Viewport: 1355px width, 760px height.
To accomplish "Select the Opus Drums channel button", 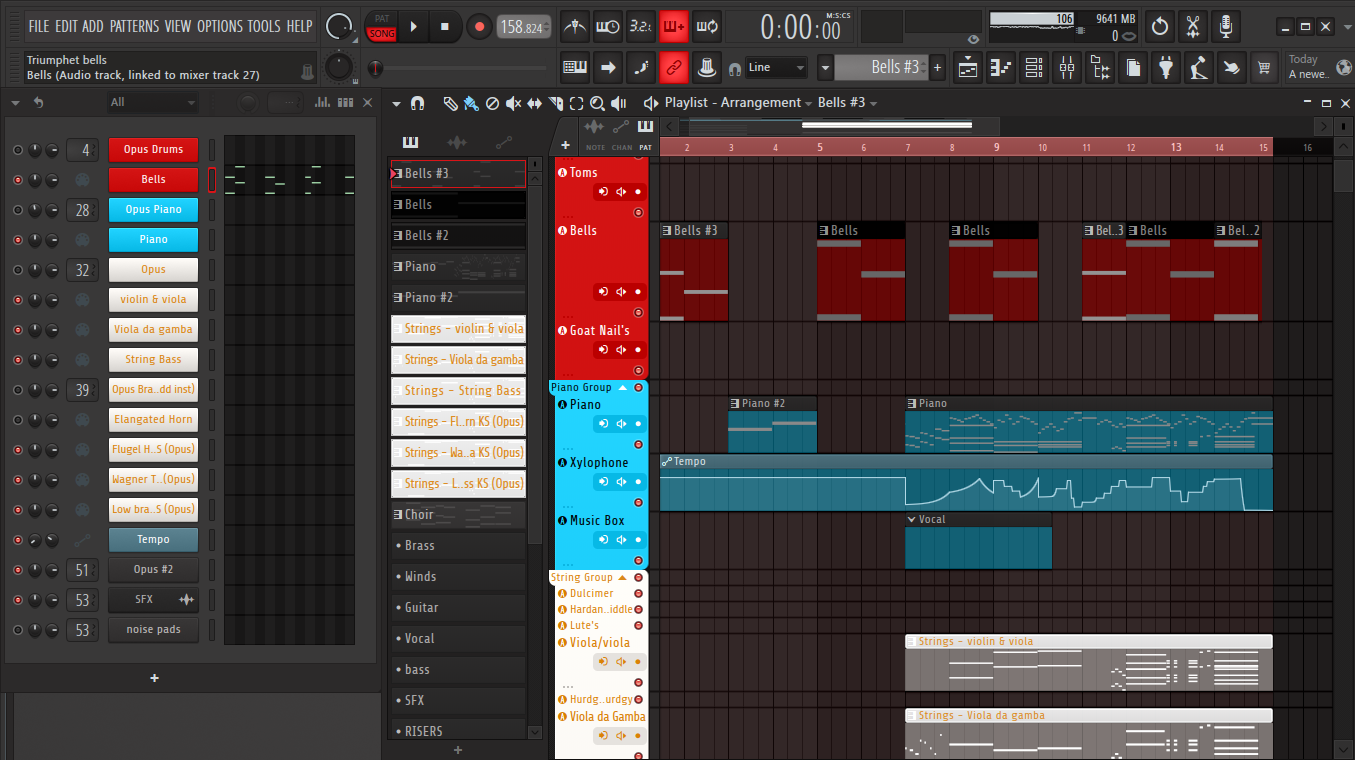I will (153, 150).
